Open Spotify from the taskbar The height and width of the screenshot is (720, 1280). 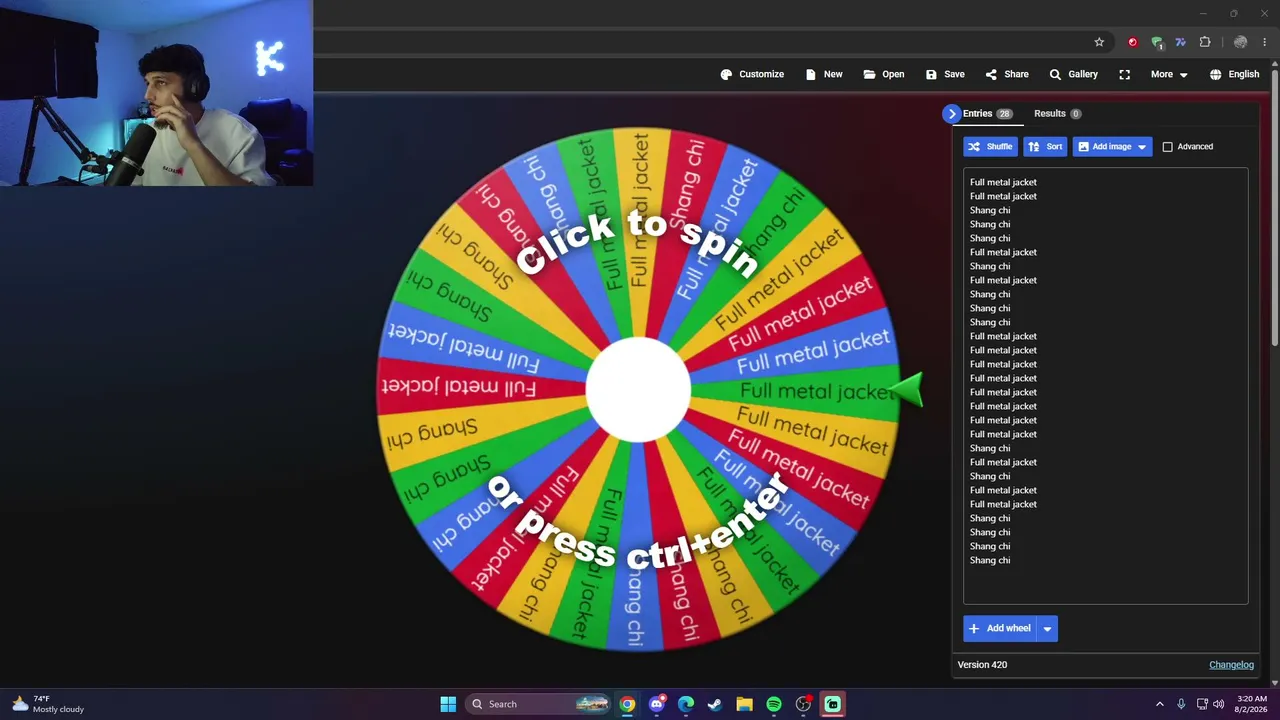(774, 704)
